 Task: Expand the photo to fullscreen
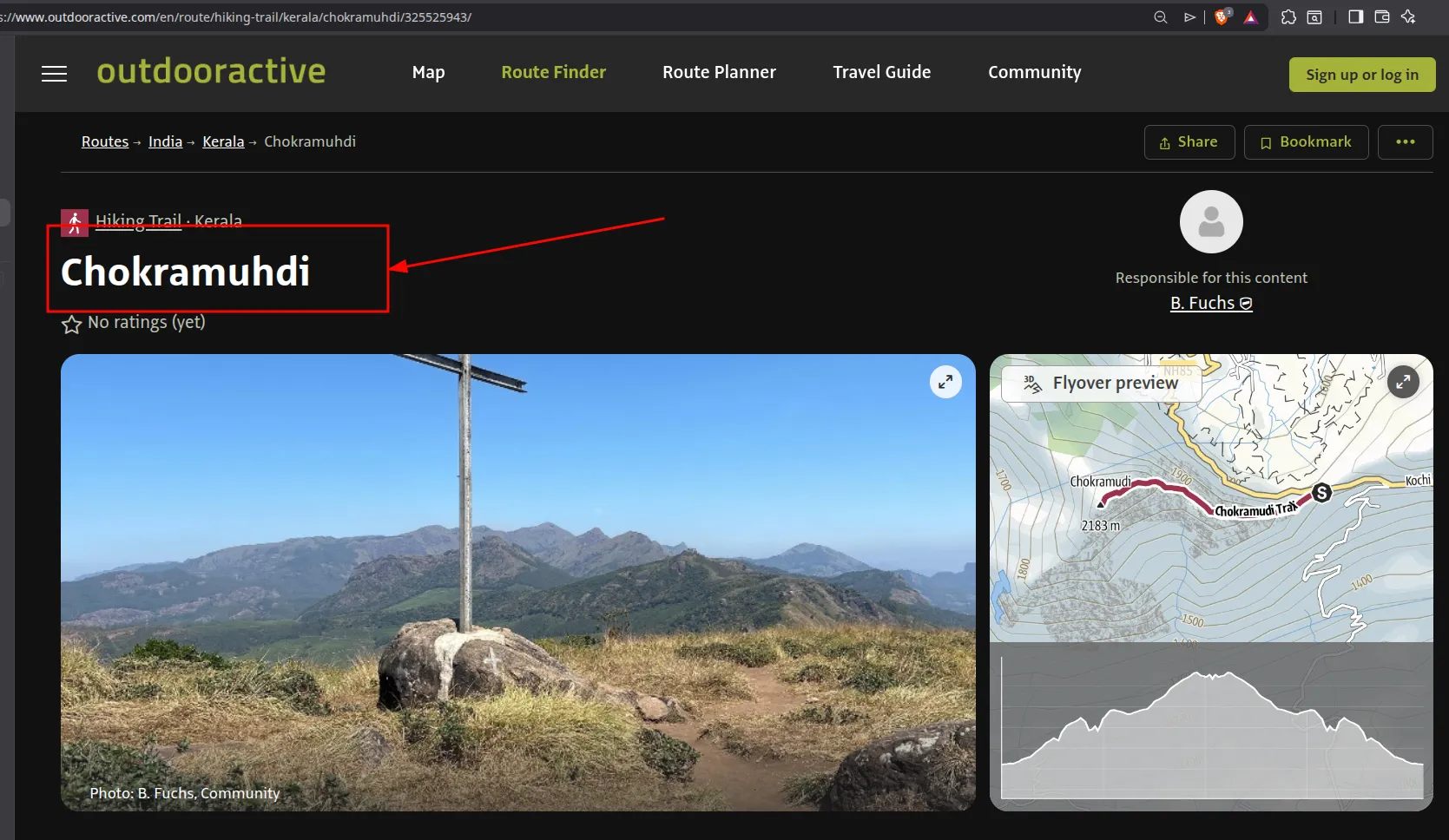(945, 382)
